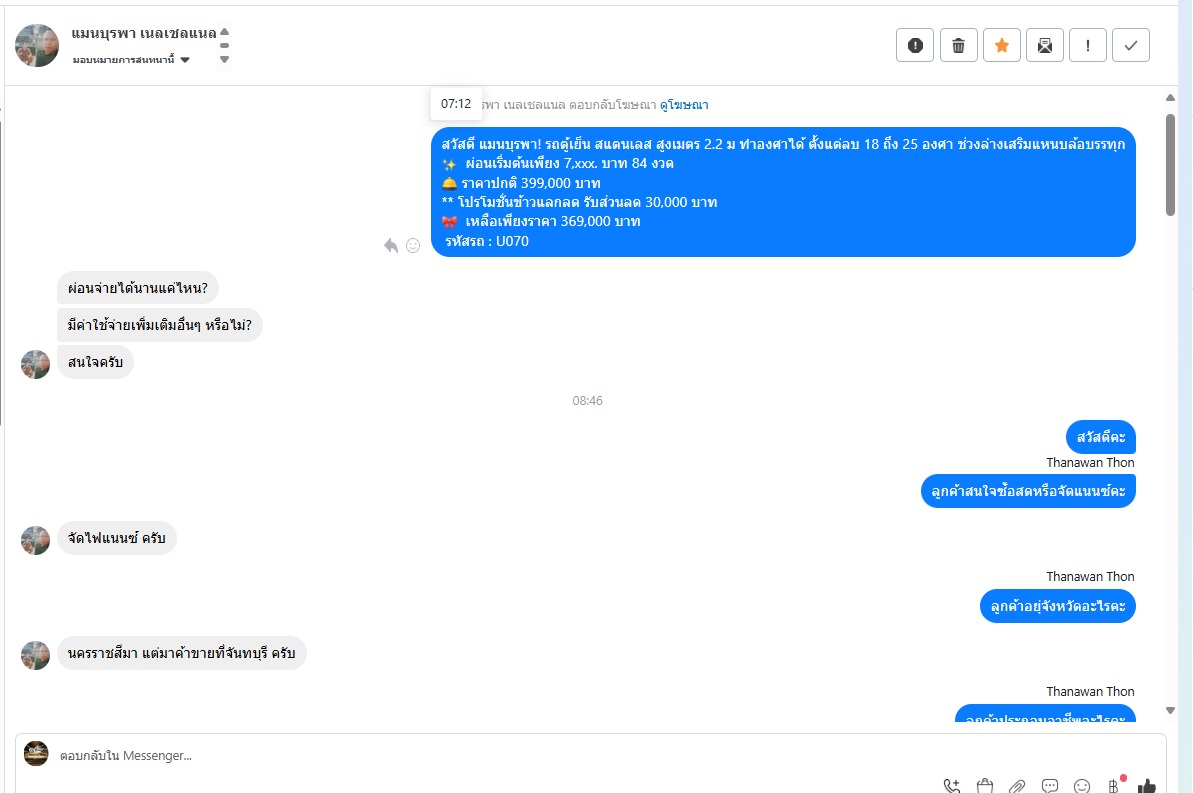Screen dimensions: 1193x793
Task: Send a thumbs-up like
Action: coord(1147,785)
